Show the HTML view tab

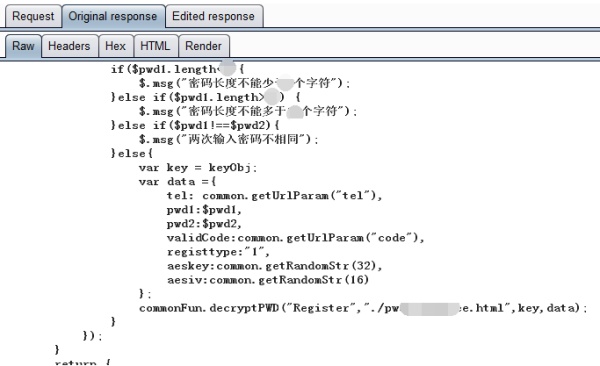pos(155,46)
